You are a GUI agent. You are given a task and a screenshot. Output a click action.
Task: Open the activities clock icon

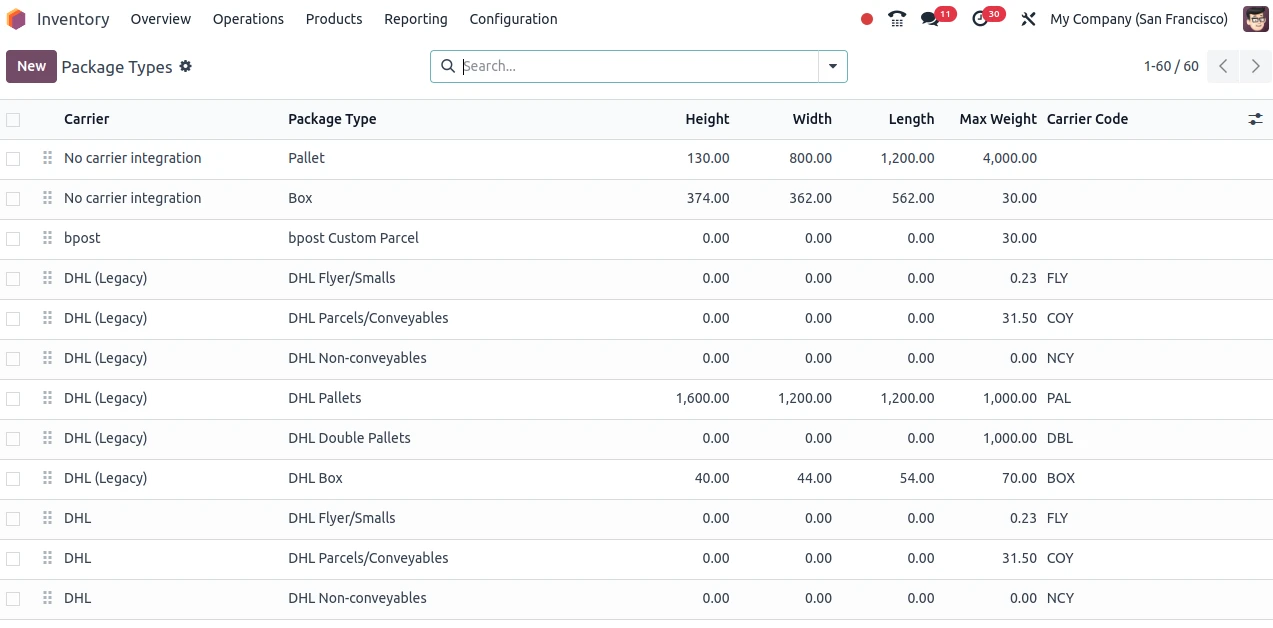point(980,19)
